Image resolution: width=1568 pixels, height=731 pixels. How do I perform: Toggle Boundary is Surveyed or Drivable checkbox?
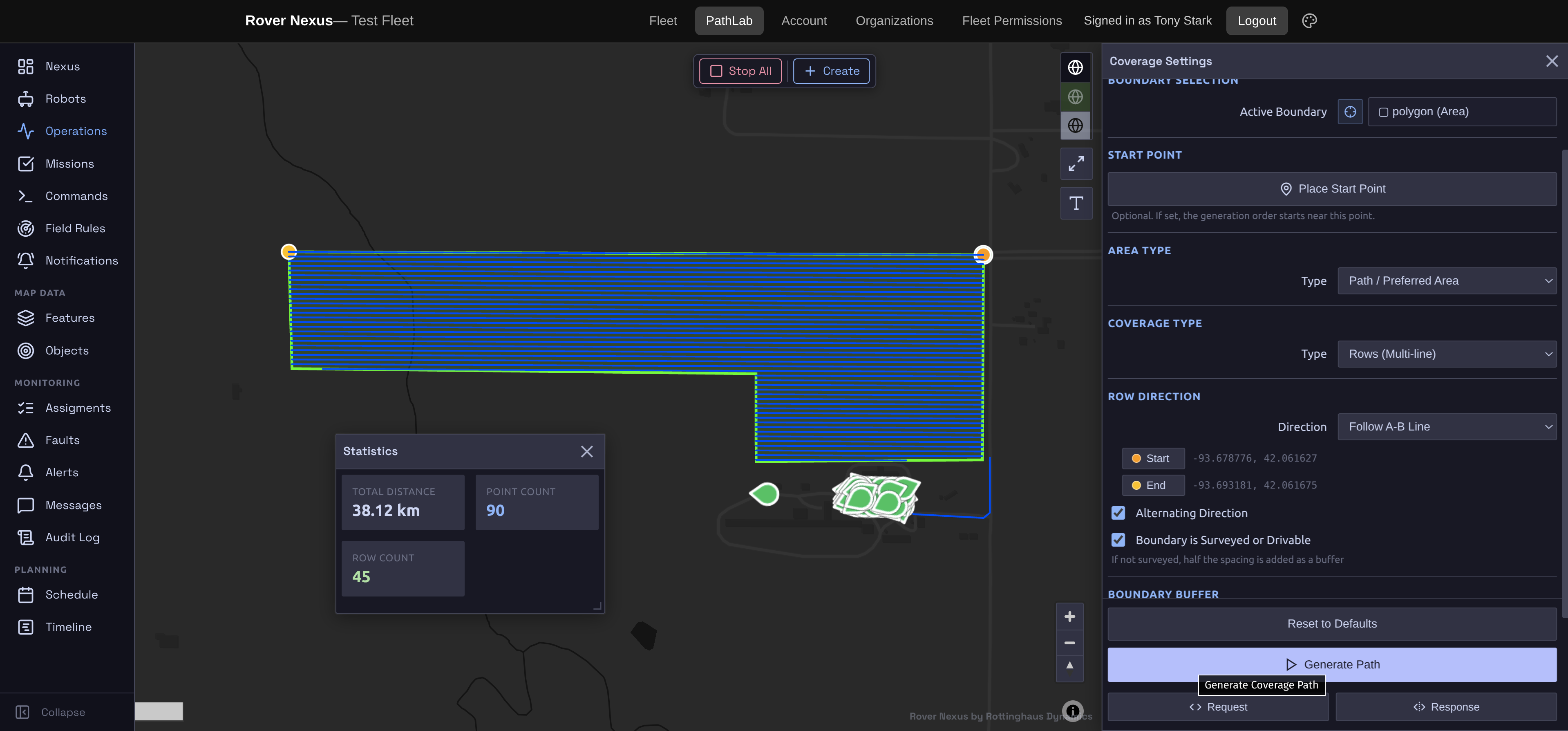click(1118, 540)
